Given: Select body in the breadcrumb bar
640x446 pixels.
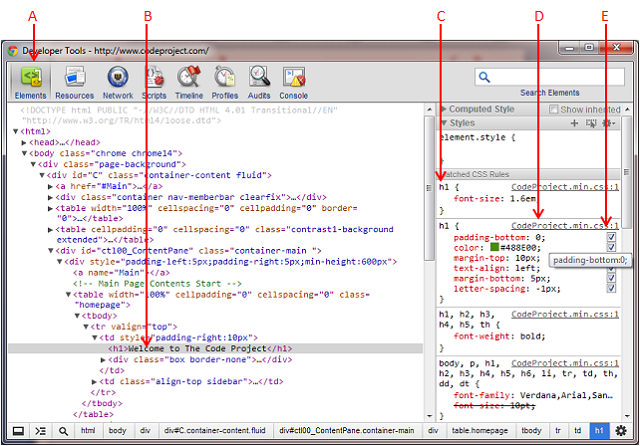Looking at the screenshot, I should point(118,431).
